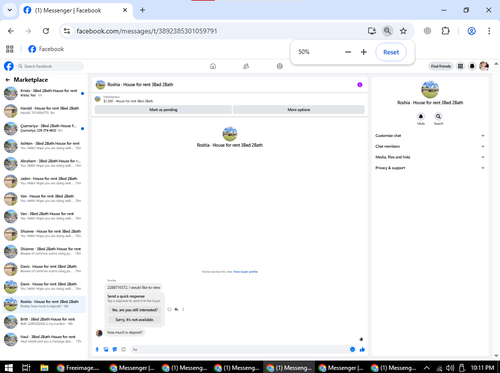This screenshot has width=500, height=373.
Task: Open the Facebook bookmark in bookmarks bar
Action: [x=46, y=49]
